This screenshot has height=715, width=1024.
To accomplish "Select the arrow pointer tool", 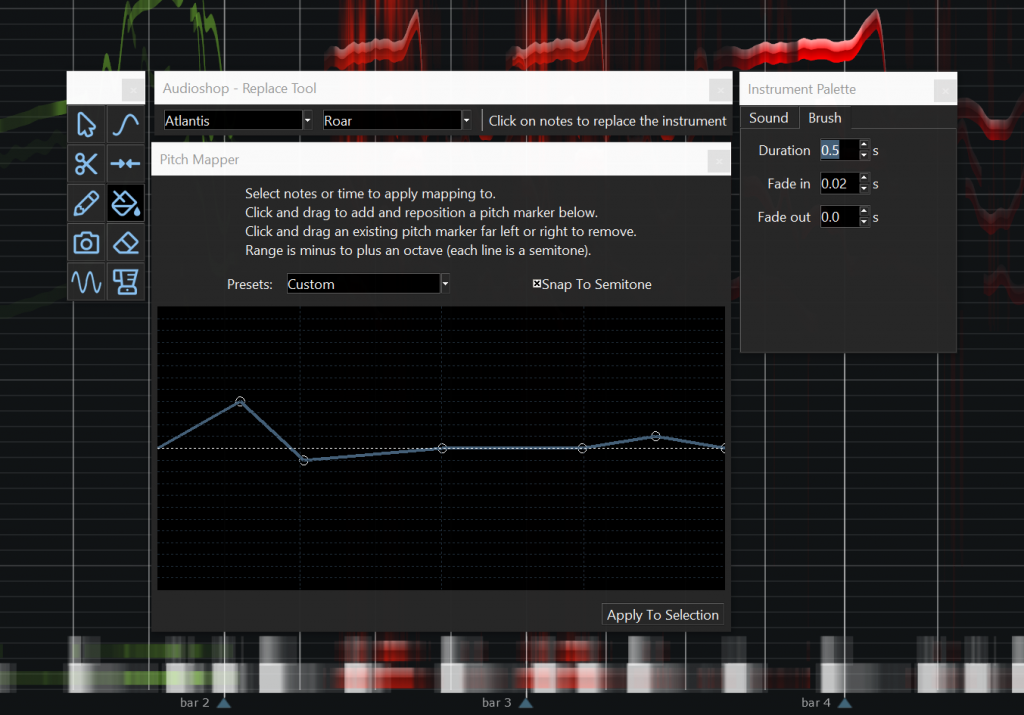I will click(87, 125).
